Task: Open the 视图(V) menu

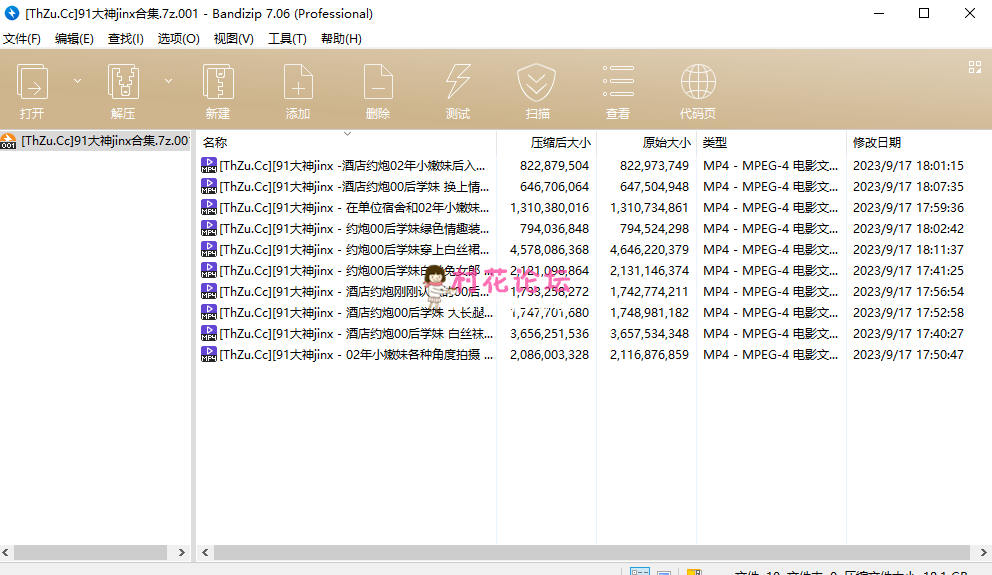Action: [233, 39]
